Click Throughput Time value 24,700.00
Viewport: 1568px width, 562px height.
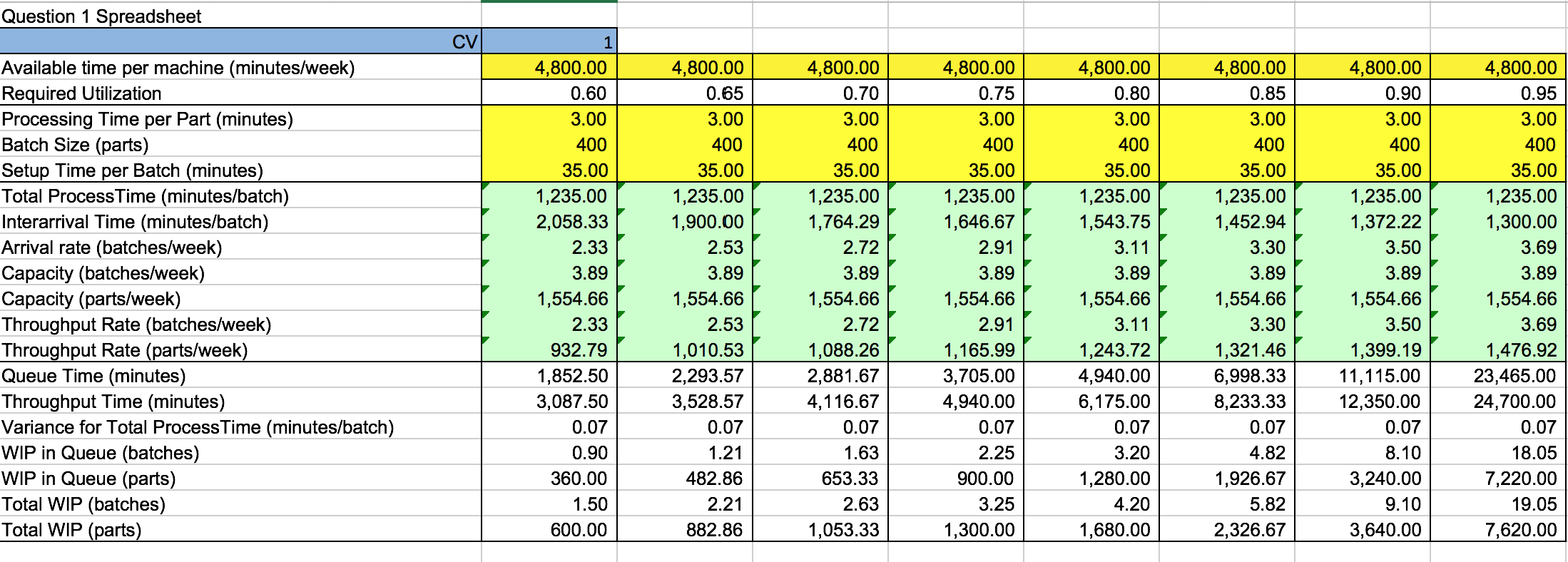click(x=1515, y=402)
